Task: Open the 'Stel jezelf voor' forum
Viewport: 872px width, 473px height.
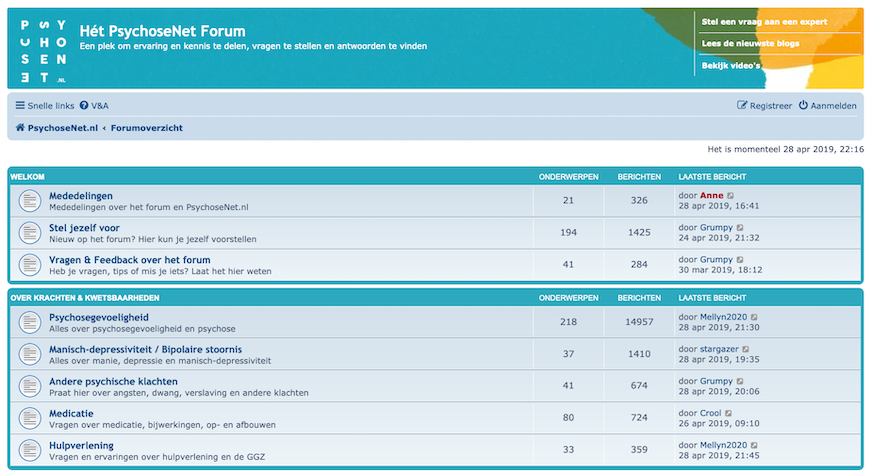Action: coord(84,228)
